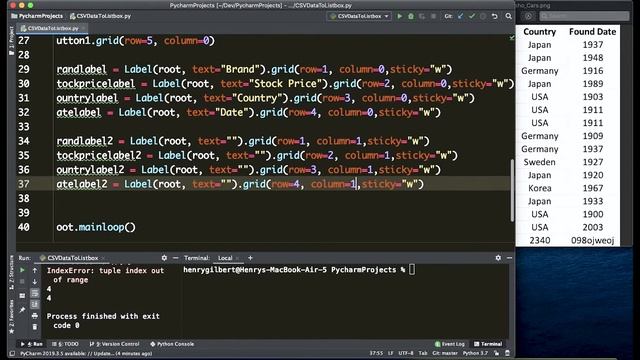The width and height of the screenshot is (640, 360).
Task: Click the 098ojweoj cell in the table
Action: (592, 240)
